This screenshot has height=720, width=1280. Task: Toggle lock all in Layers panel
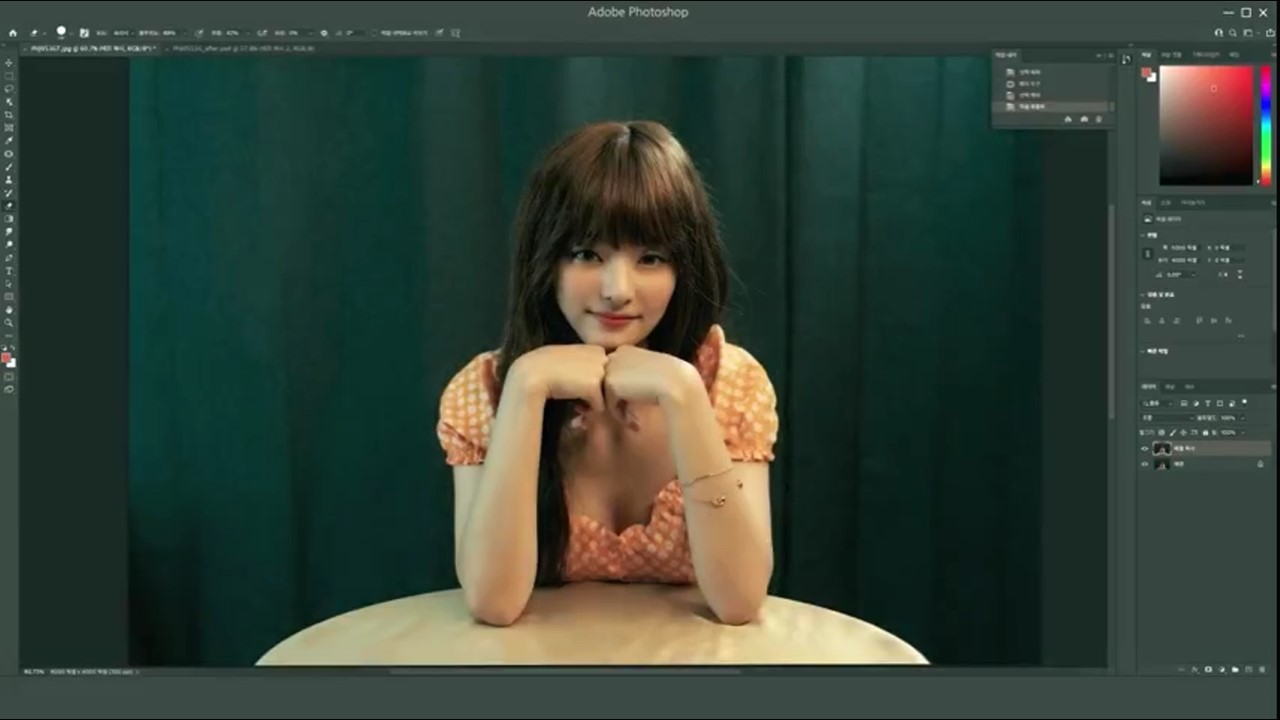pyautogui.click(x=1205, y=433)
